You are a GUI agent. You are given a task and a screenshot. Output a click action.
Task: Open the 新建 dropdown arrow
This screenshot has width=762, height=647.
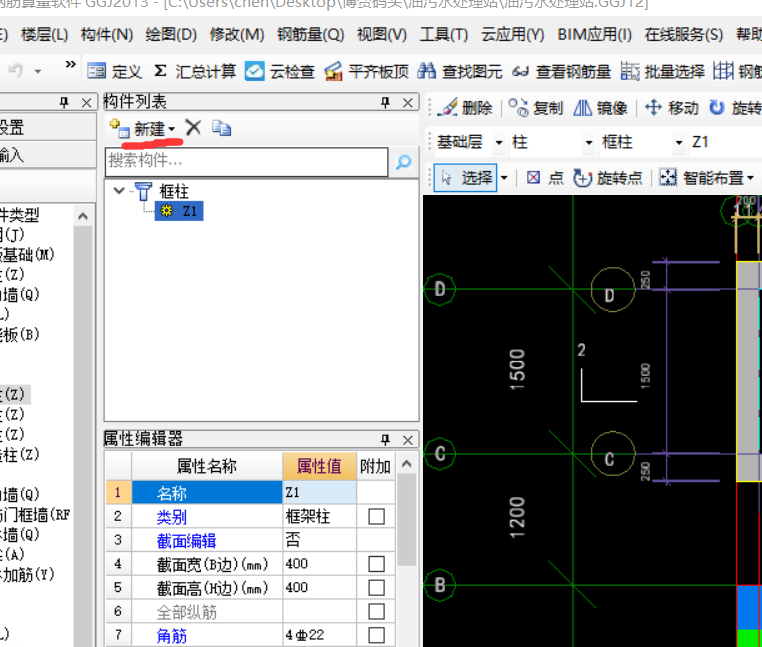pyautogui.click(x=172, y=129)
